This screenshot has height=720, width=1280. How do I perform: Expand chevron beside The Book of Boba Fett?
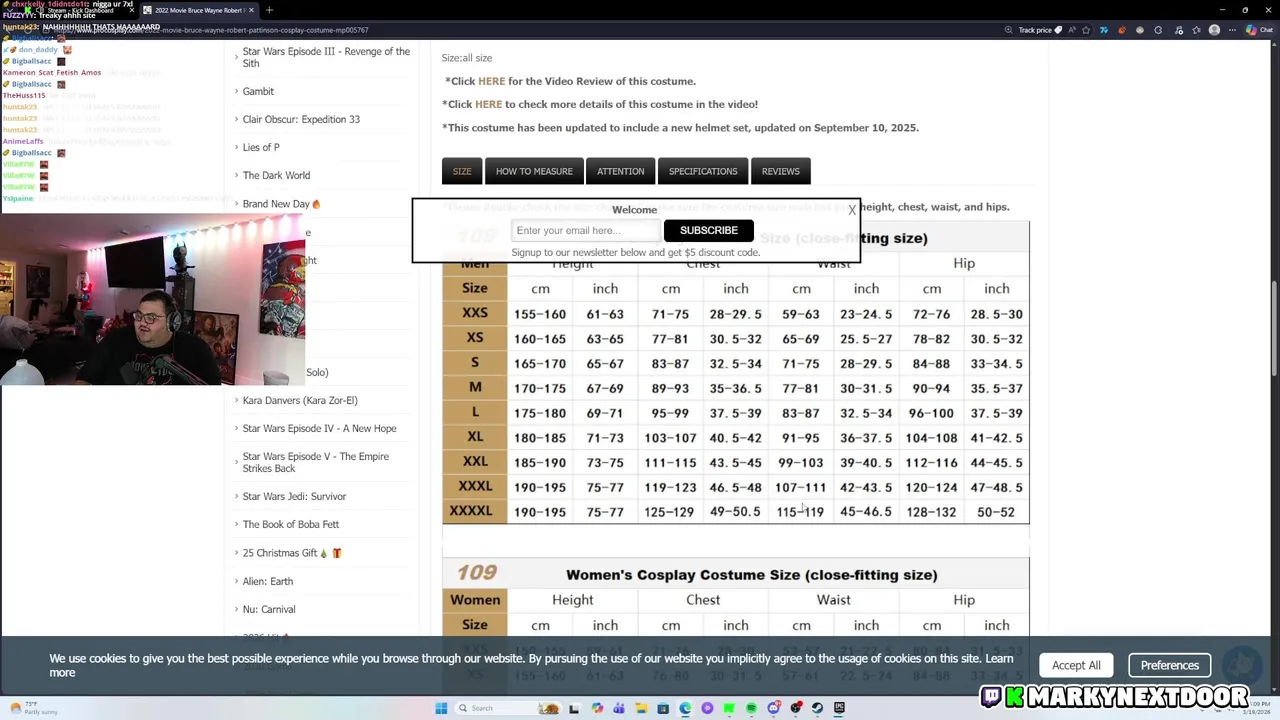pos(236,524)
